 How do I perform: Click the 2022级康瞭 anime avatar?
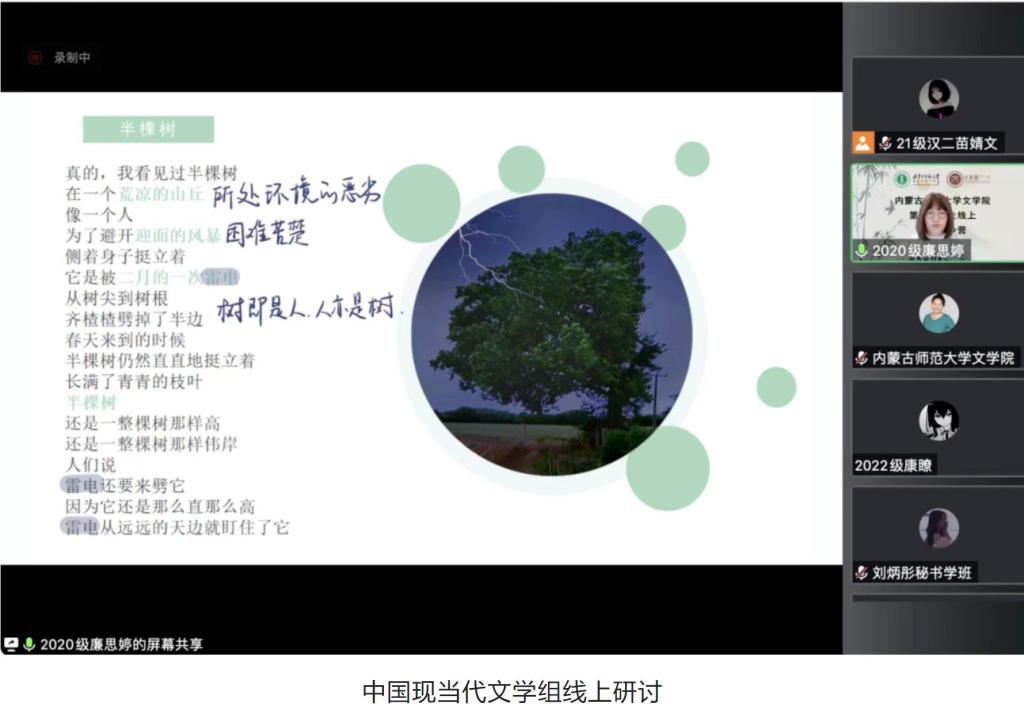pos(938,421)
